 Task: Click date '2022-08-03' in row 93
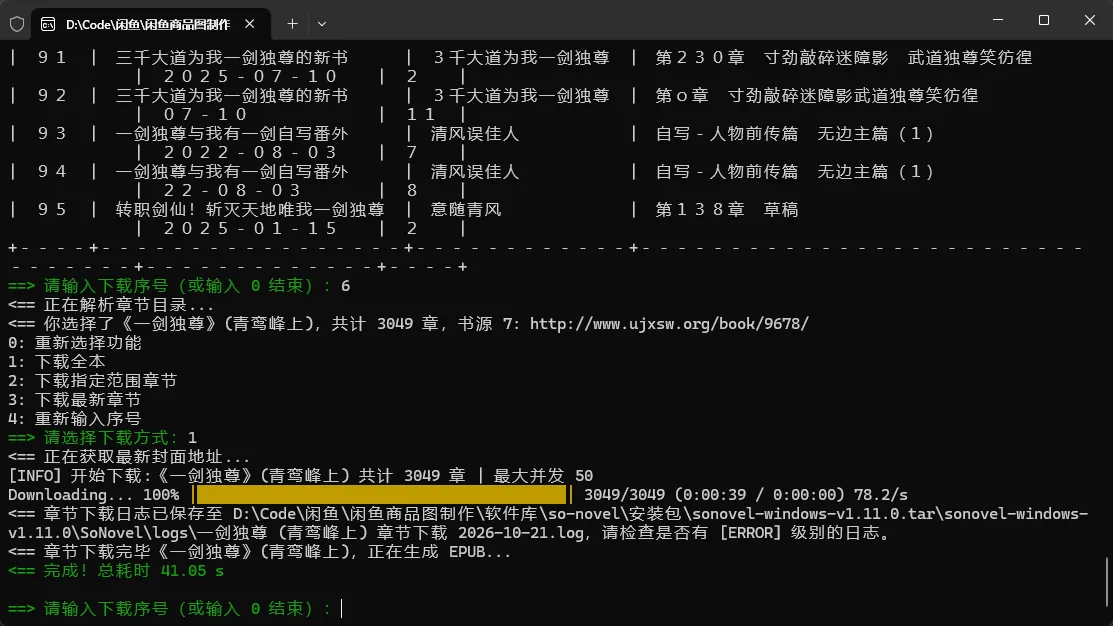click(x=251, y=152)
